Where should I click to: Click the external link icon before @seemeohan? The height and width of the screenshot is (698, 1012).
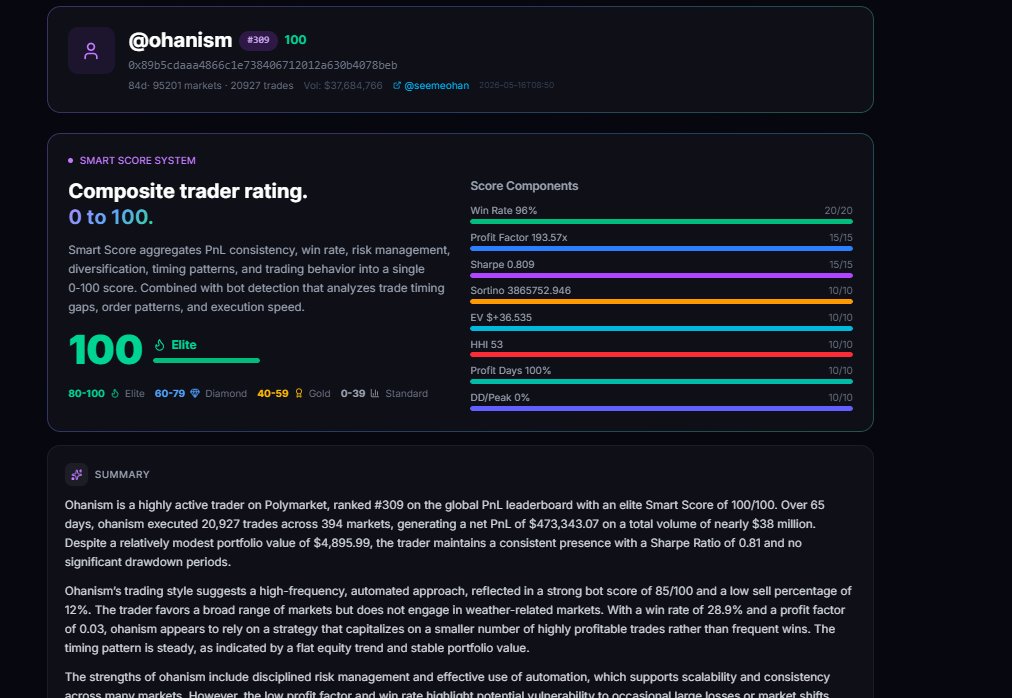pos(397,85)
